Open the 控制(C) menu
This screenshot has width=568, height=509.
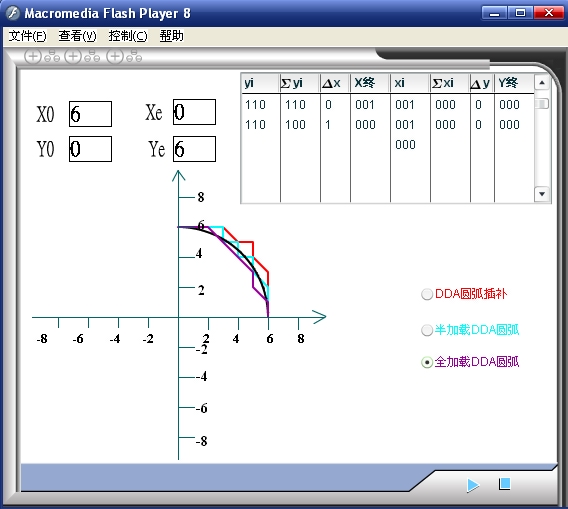pyautogui.click(x=128, y=36)
